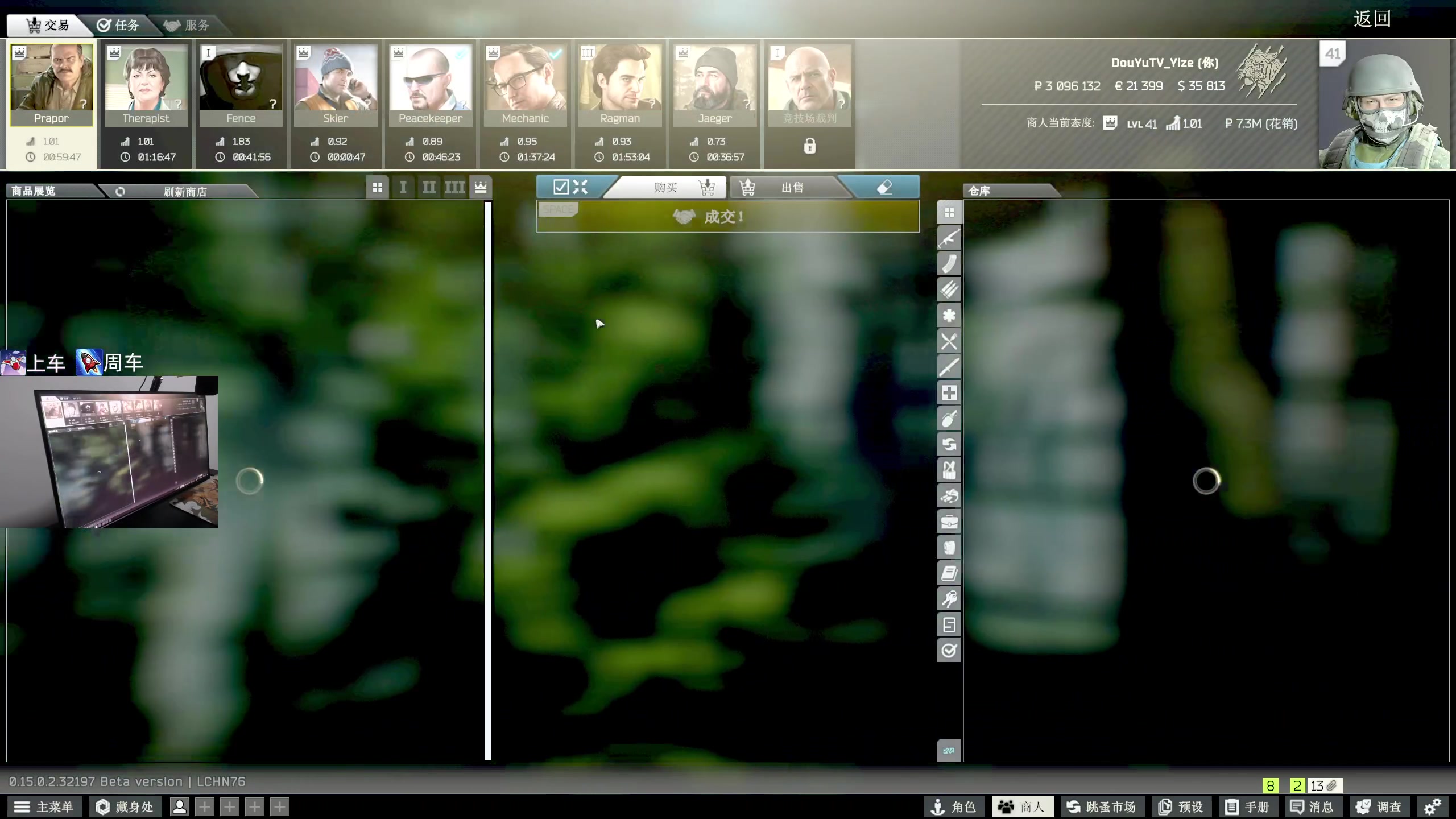
Task: Filter stash by melee knife icon
Action: pos(949,367)
